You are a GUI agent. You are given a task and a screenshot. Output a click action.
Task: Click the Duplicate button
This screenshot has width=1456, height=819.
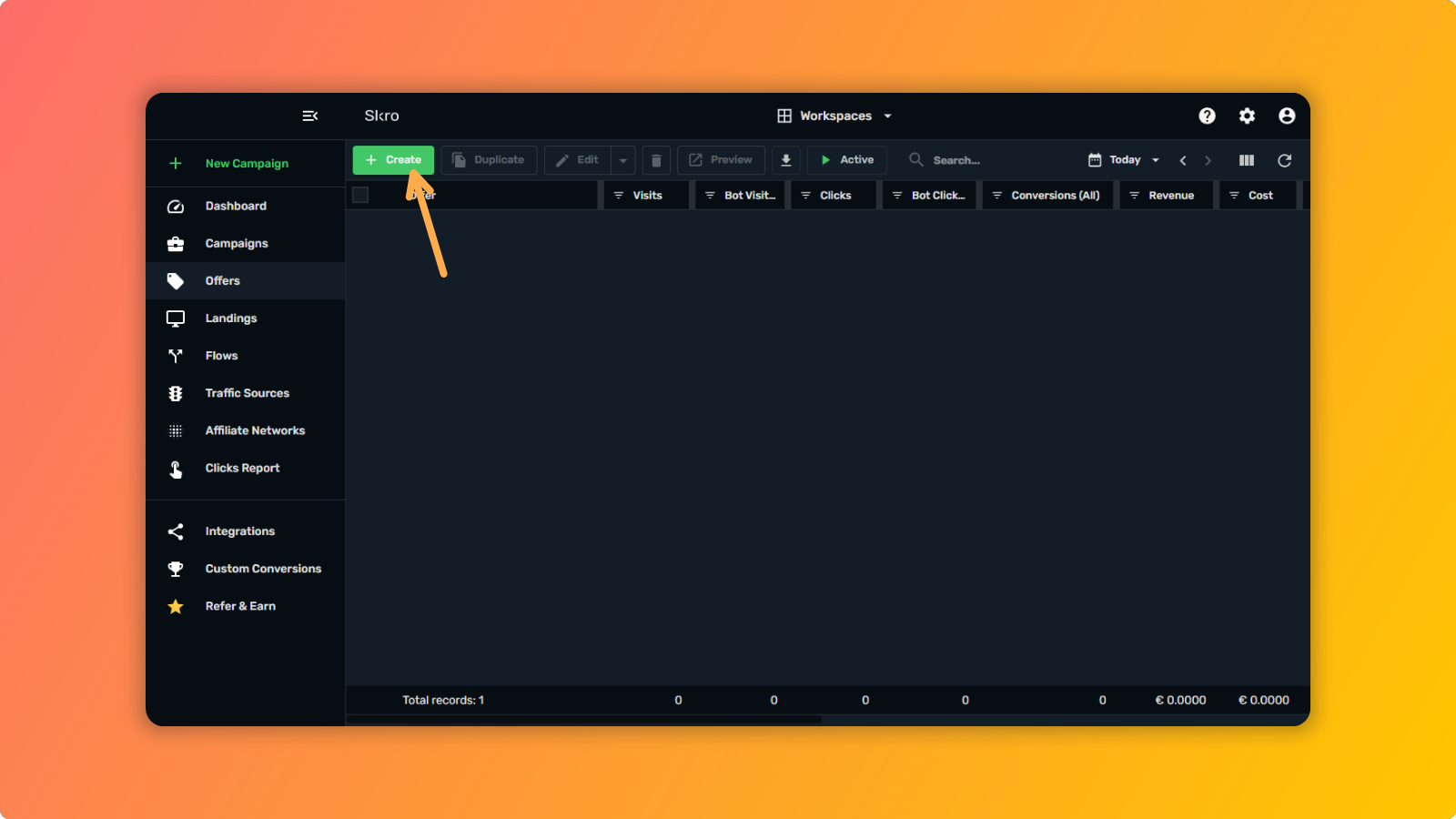click(490, 160)
